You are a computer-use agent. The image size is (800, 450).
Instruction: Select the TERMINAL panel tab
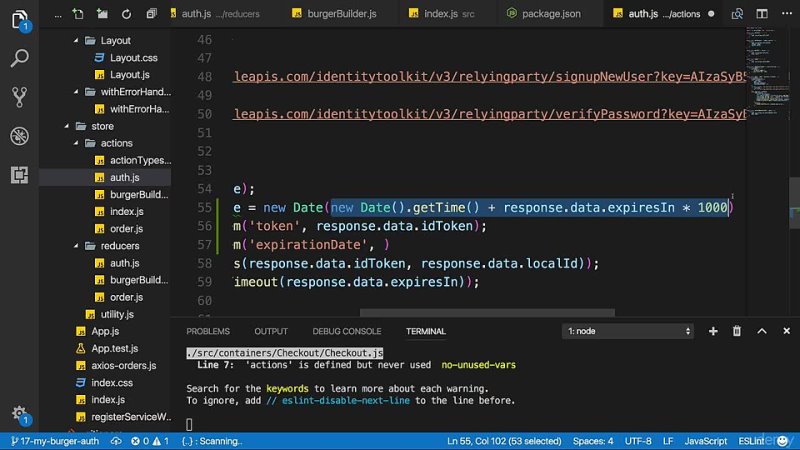pyautogui.click(x=426, y=331)
